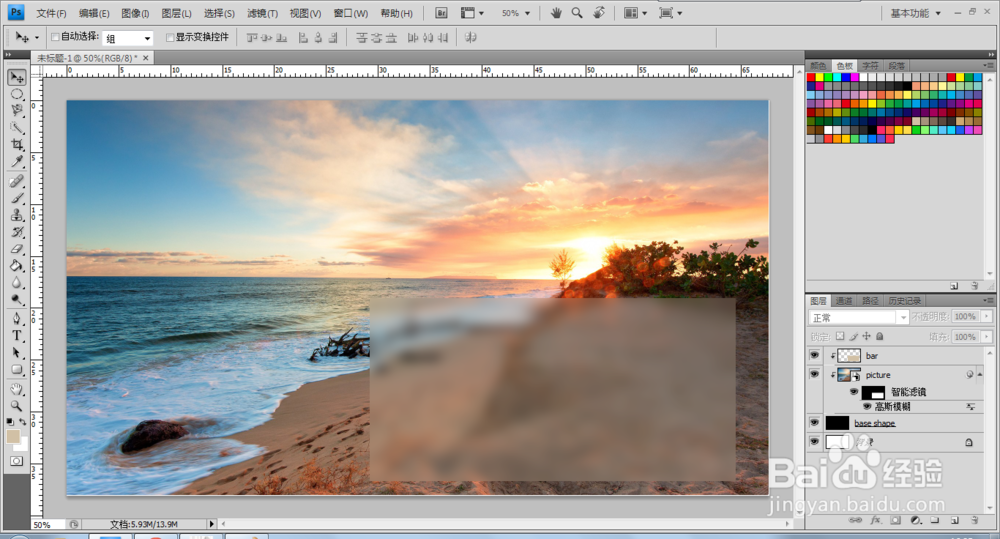Select the Crop tool

(x=17, y=145)
